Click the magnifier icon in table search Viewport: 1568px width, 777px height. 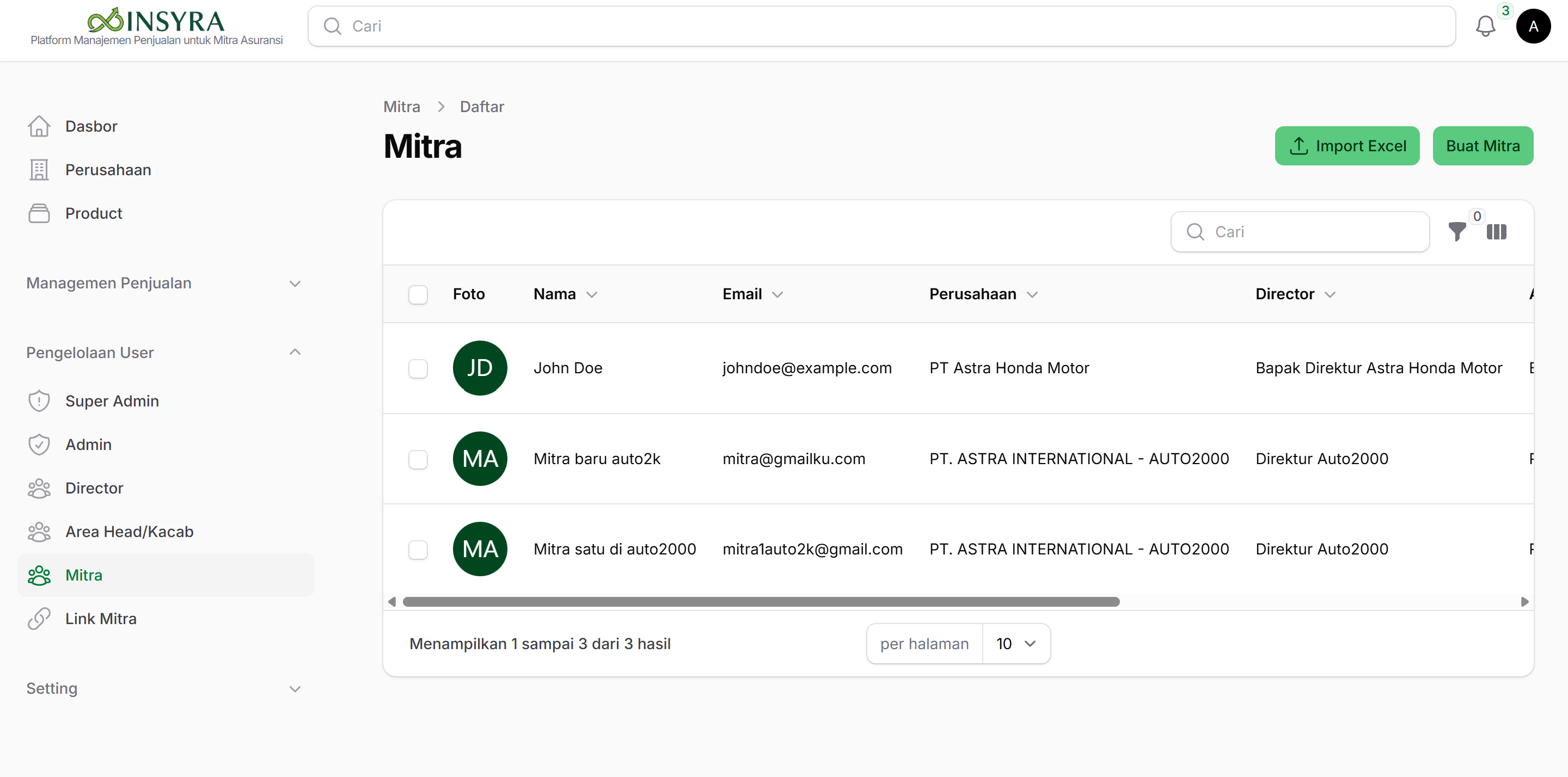tap(1196, 232)
